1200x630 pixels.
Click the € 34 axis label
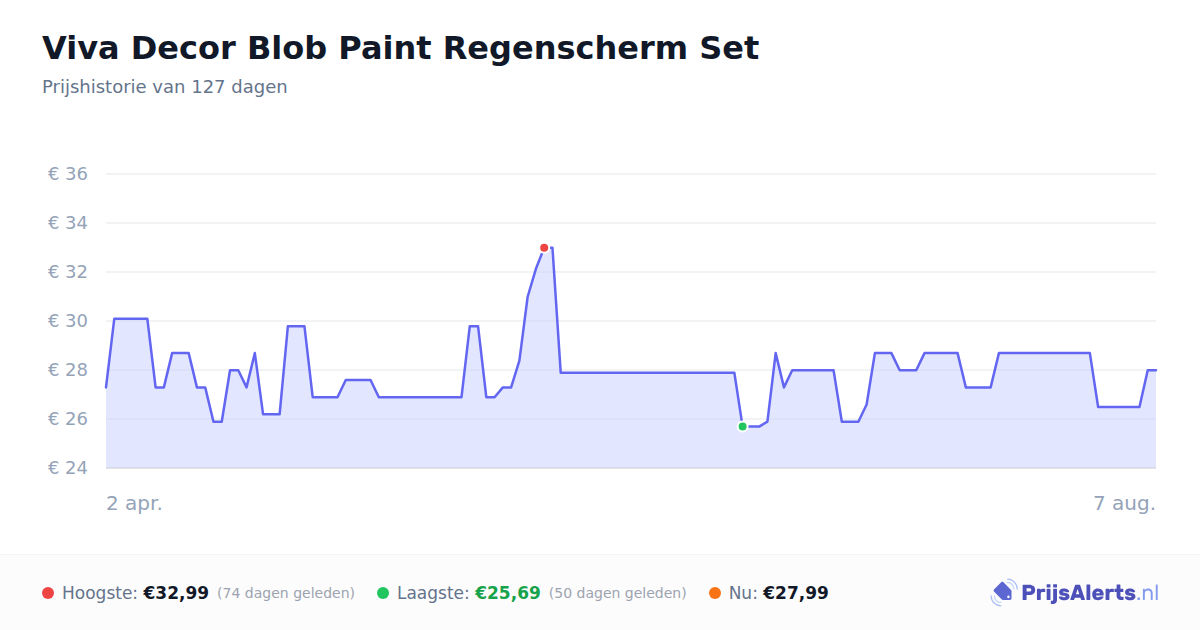(x=68, y=223)
